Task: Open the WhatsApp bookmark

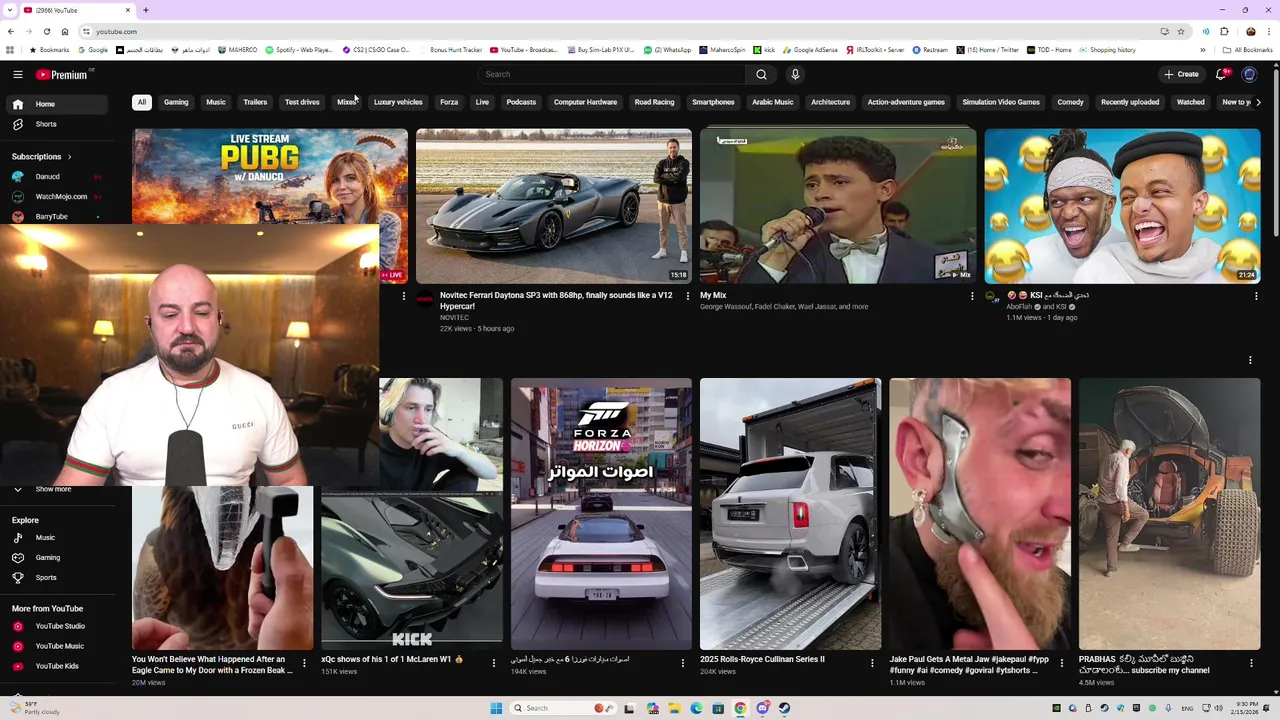Action: coord(667,50)
